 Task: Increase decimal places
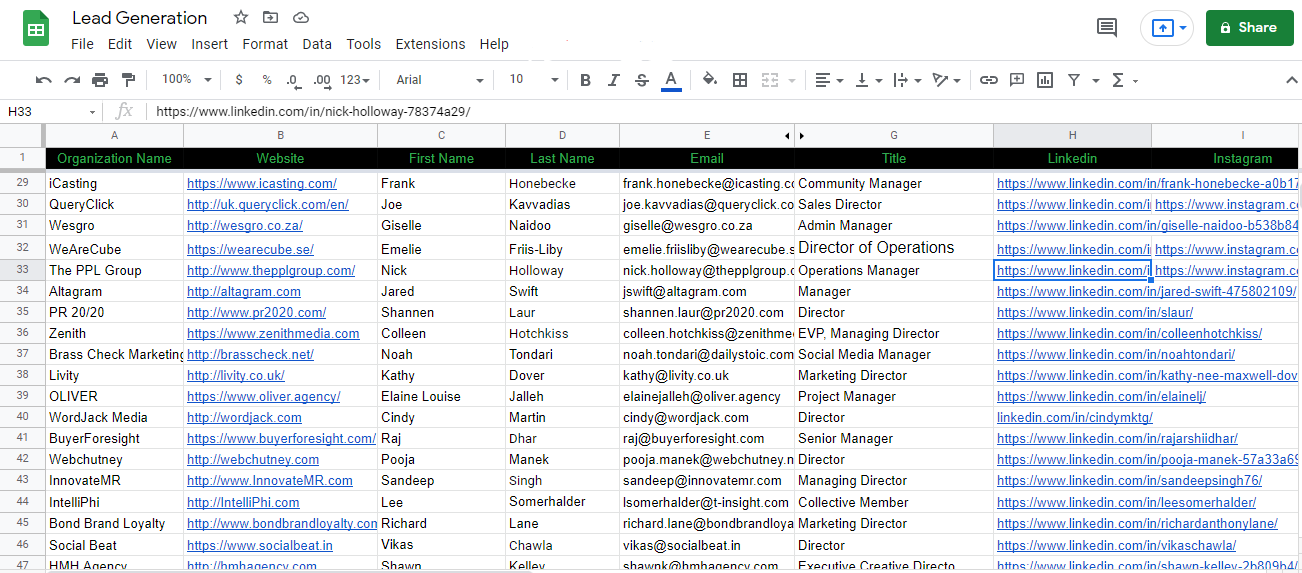click(322, 80)
